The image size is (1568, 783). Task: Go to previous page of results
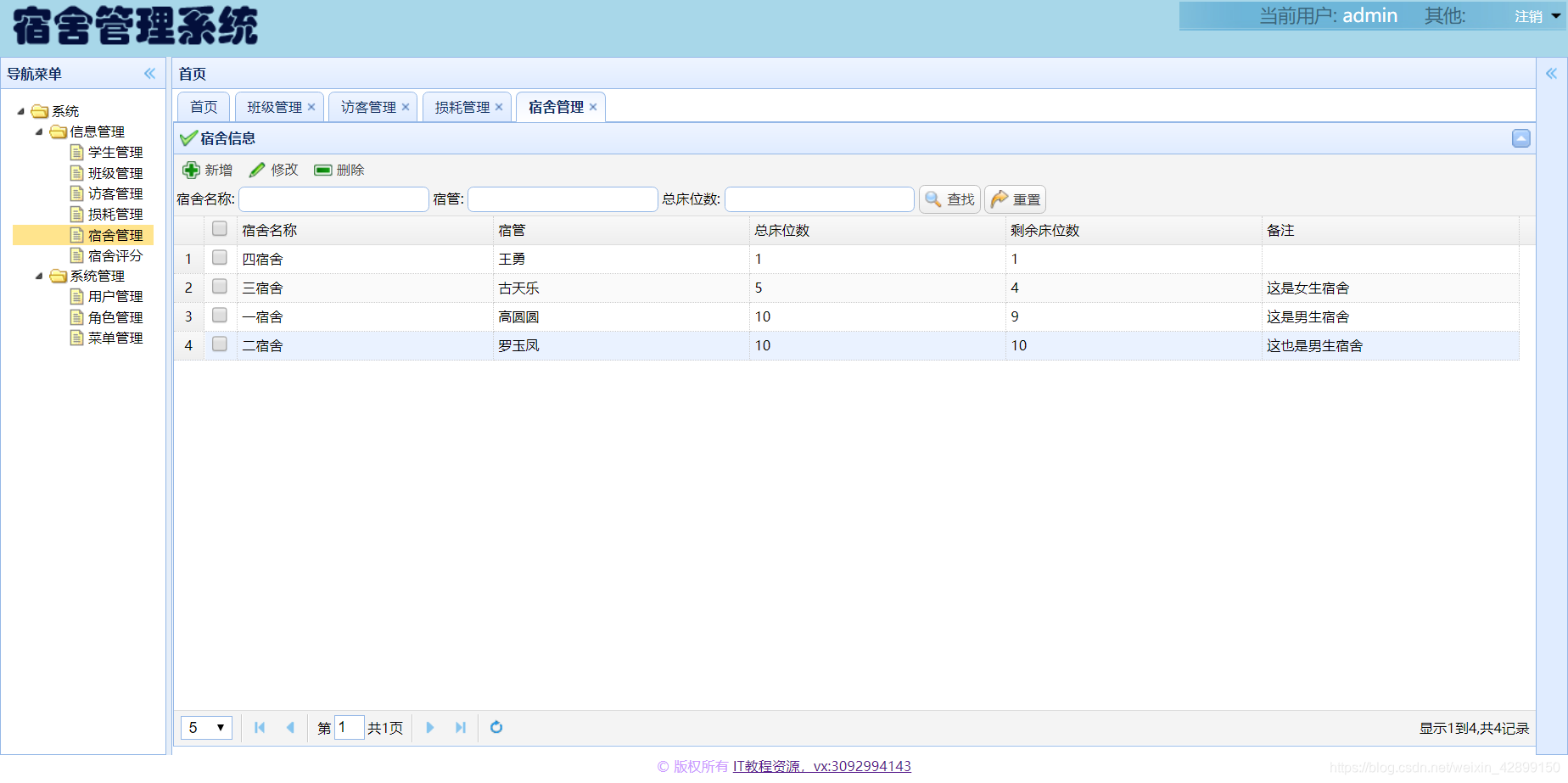tap(290, 728)
